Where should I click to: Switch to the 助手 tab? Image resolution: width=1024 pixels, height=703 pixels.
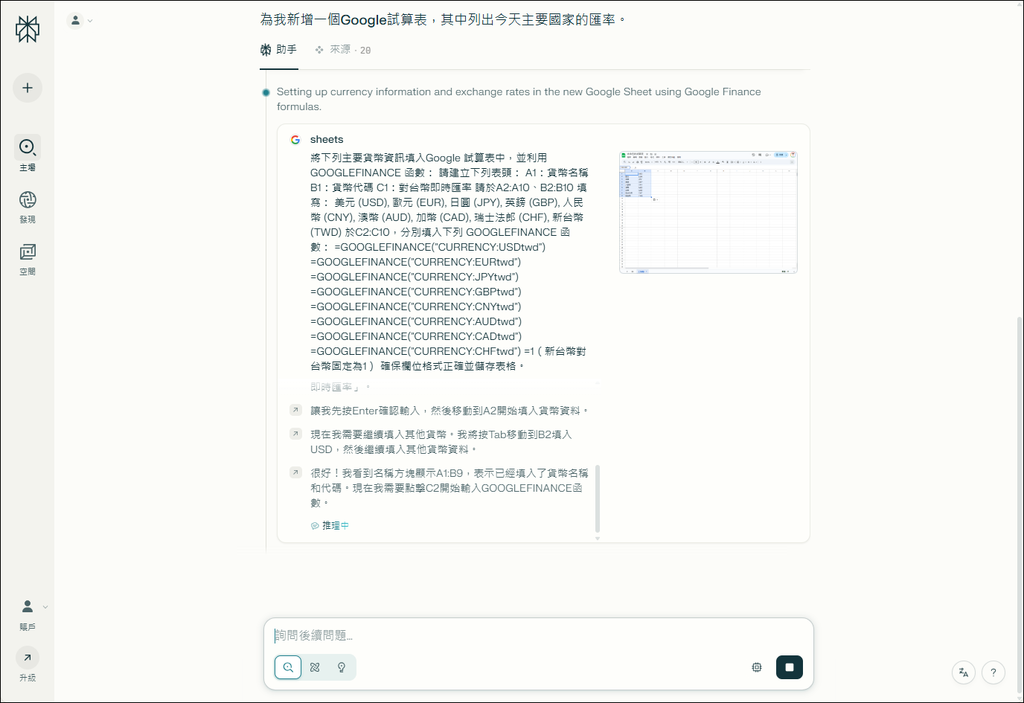(x=279, y=50)
